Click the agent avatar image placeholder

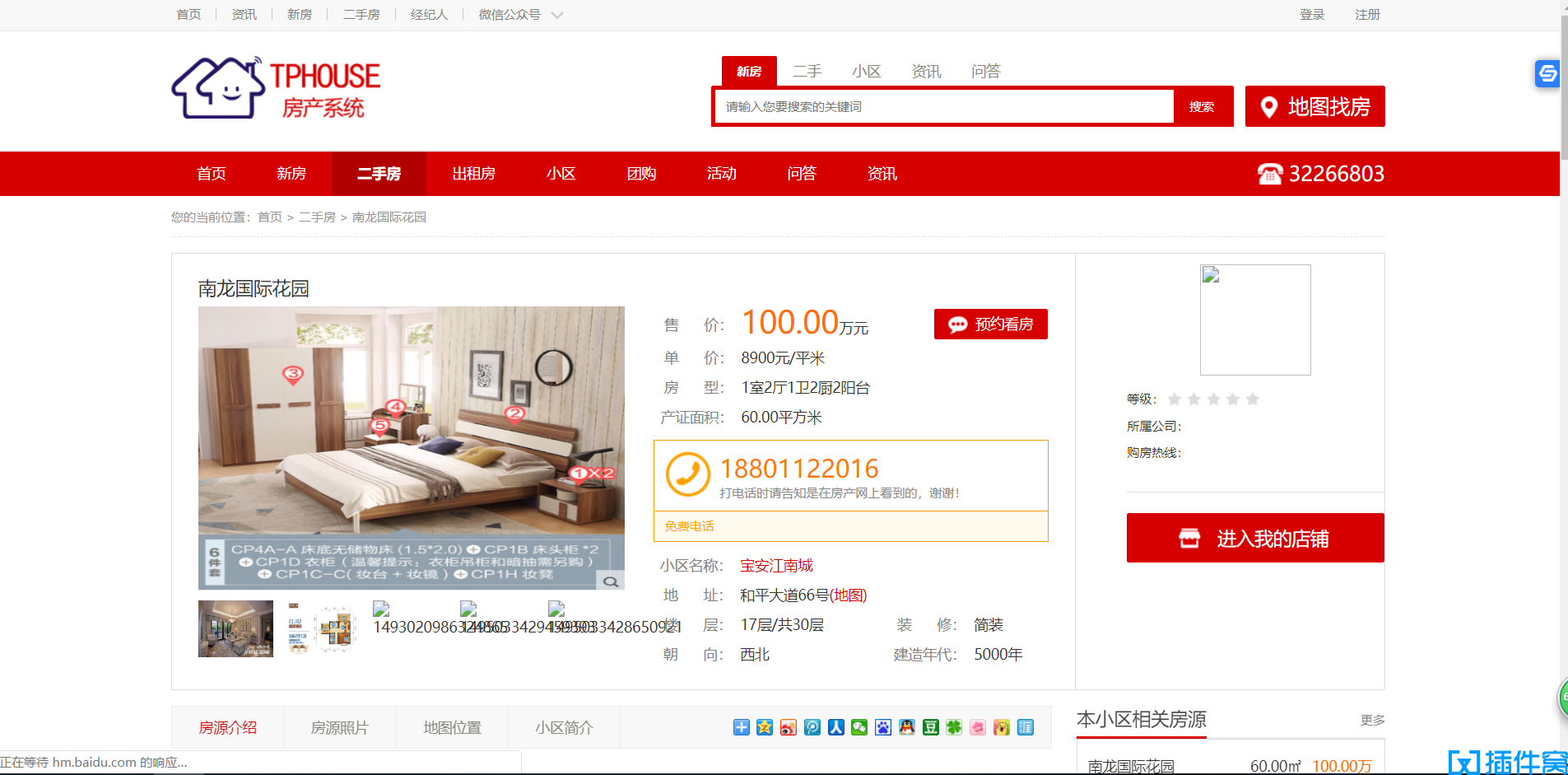pyautogui.click(x=1255, y=320)
